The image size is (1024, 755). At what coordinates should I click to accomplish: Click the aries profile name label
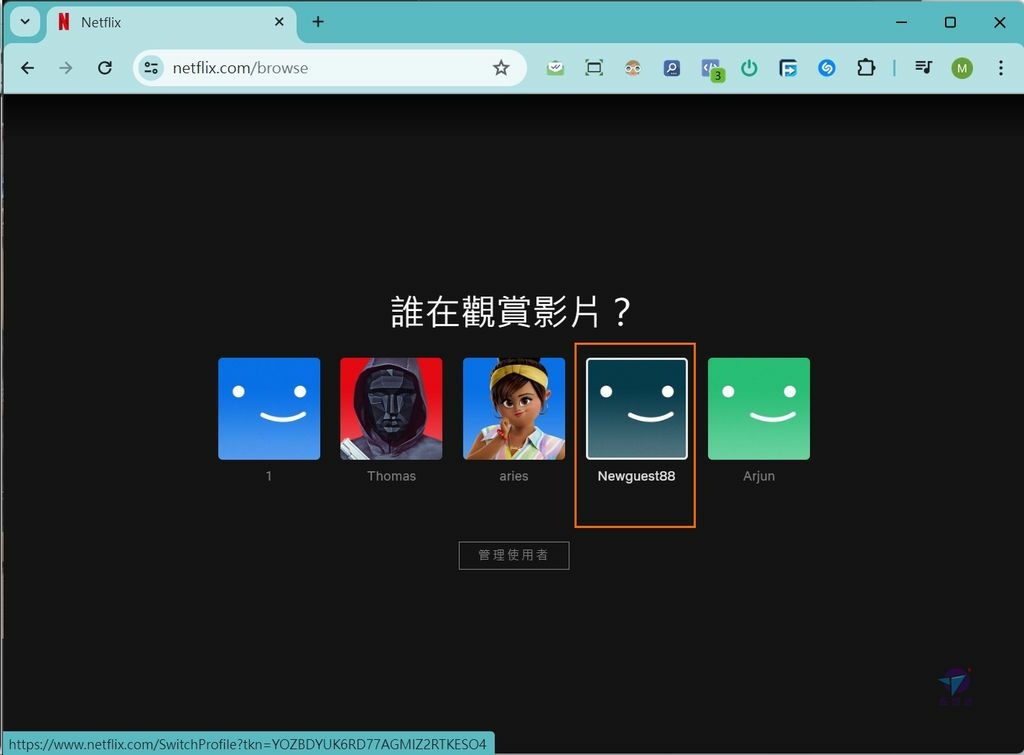[x=514, y=476]
